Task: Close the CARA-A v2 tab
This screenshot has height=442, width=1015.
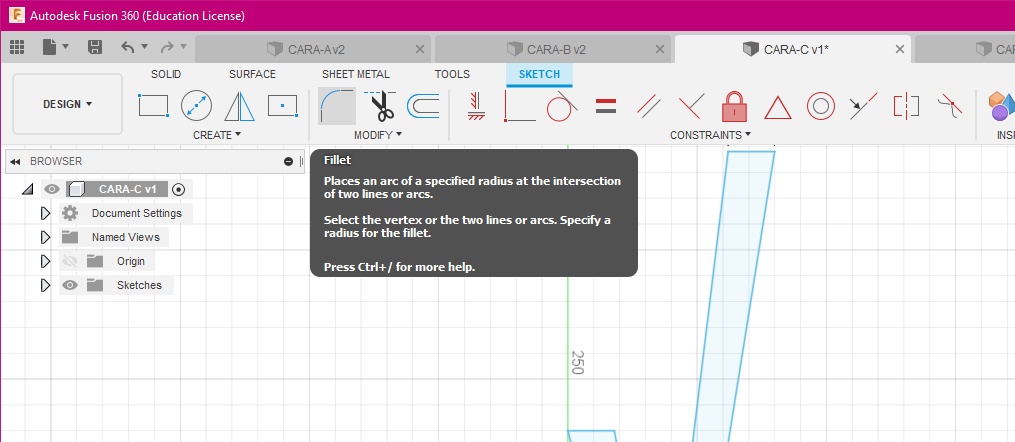Action: pos(419,49)
